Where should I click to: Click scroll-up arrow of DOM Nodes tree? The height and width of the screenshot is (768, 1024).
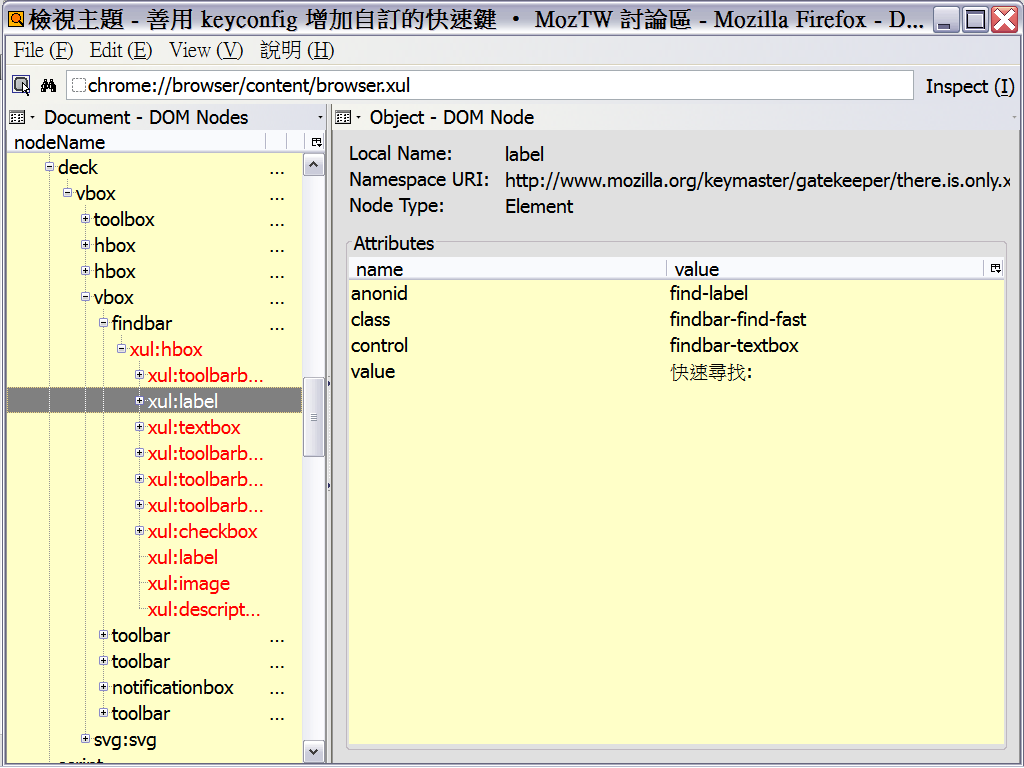(x=313, y=165)
